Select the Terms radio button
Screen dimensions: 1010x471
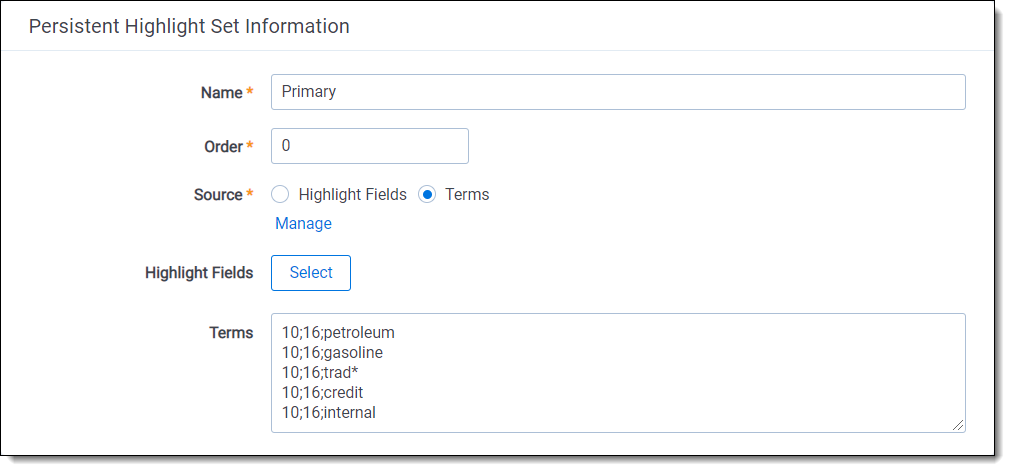coord(427,195)
